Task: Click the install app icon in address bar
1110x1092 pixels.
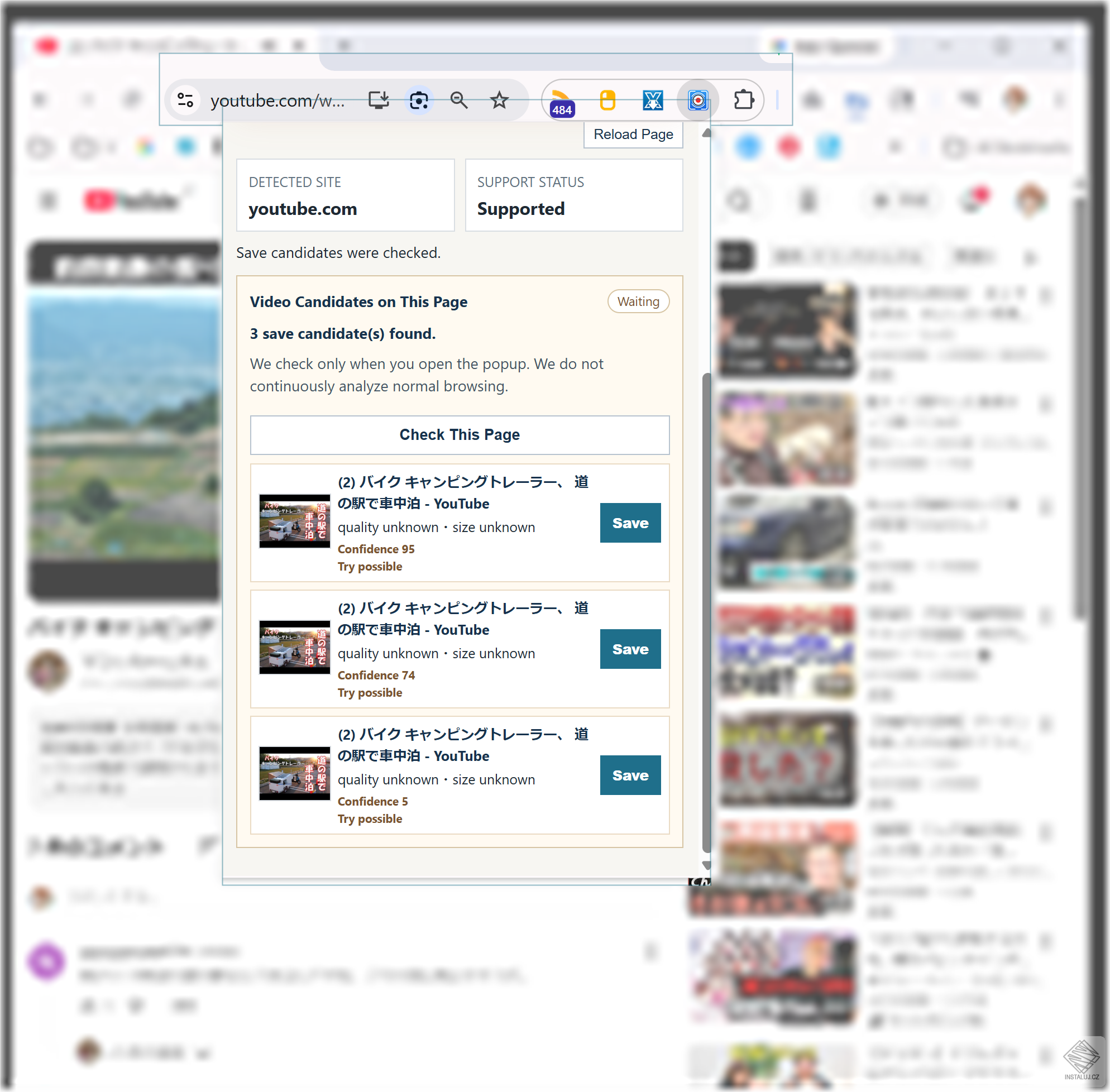Action: tap(379, 100)
